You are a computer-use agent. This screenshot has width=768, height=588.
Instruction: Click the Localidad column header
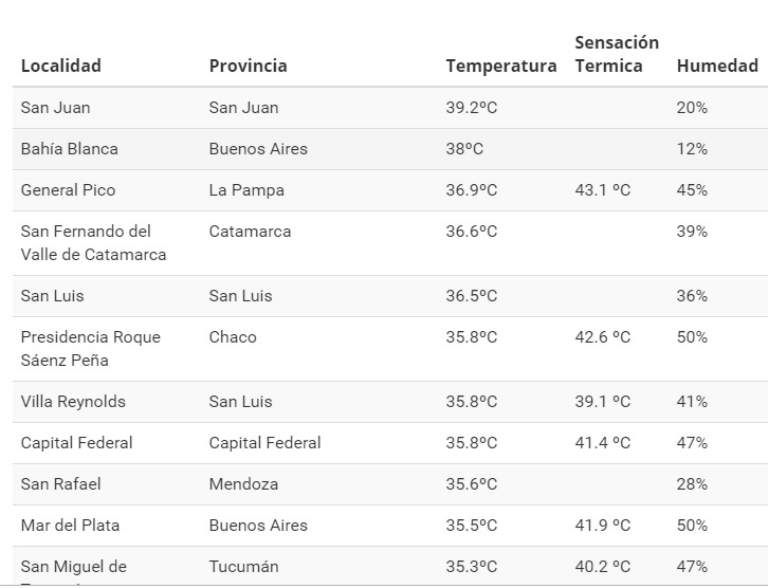click(61, 66)
